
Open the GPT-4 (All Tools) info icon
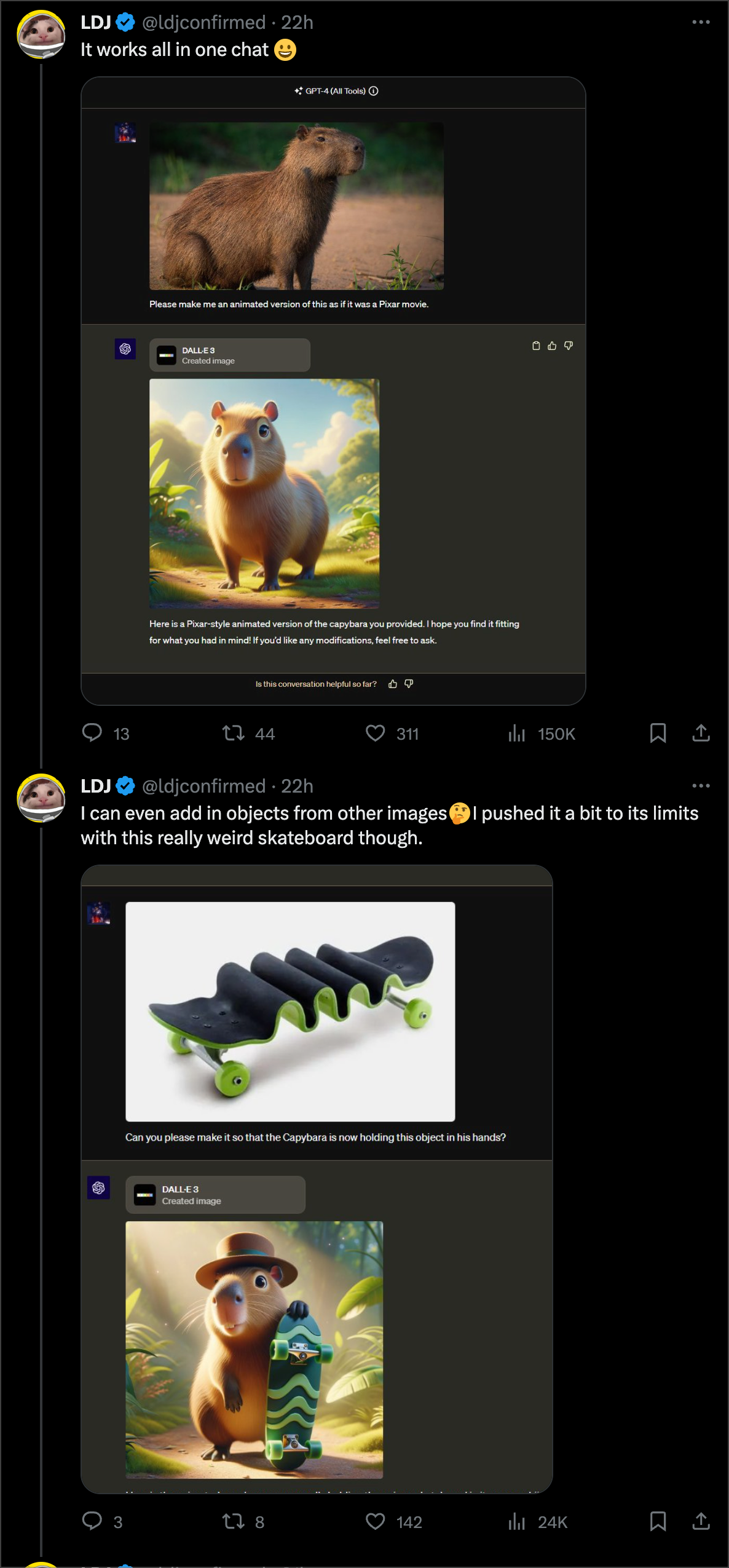pos(374,90)
